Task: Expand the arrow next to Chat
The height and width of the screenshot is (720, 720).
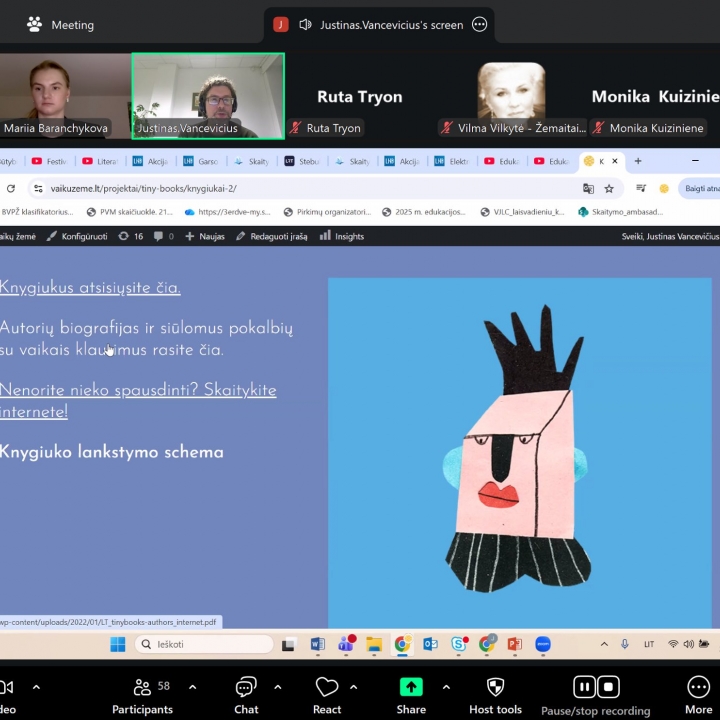Action: [x=278, y=687]
